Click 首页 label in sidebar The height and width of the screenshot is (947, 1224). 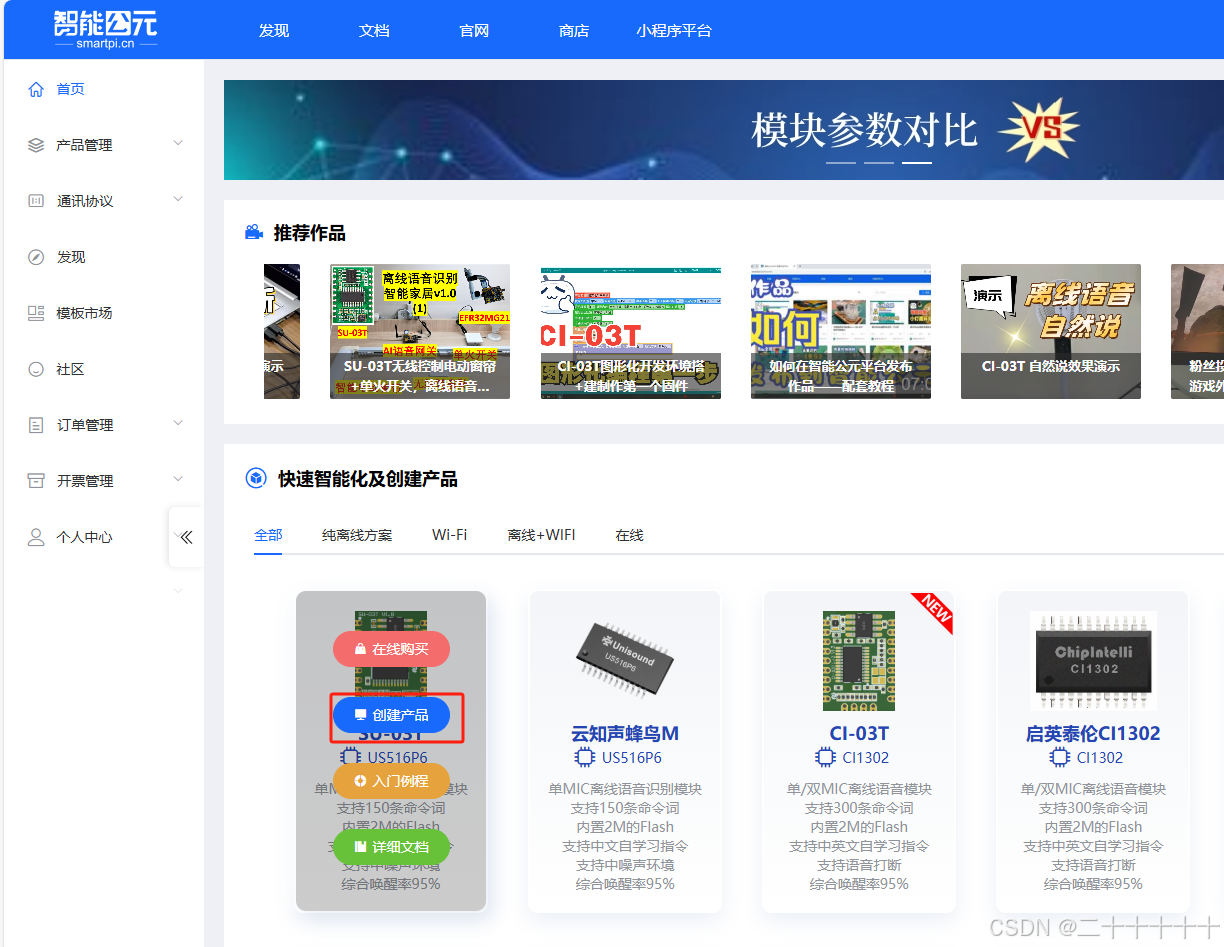pos(71,89)
